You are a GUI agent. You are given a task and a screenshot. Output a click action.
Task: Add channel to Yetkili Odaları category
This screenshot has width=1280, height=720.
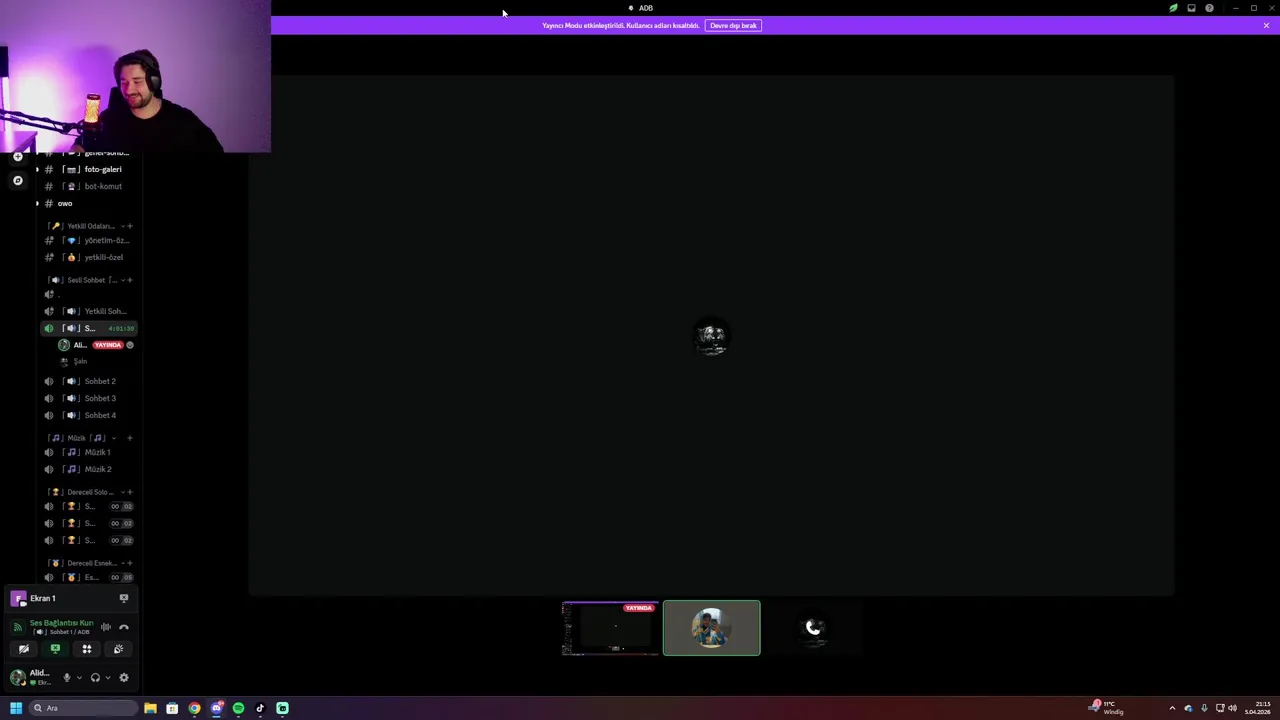click(130, 226)
